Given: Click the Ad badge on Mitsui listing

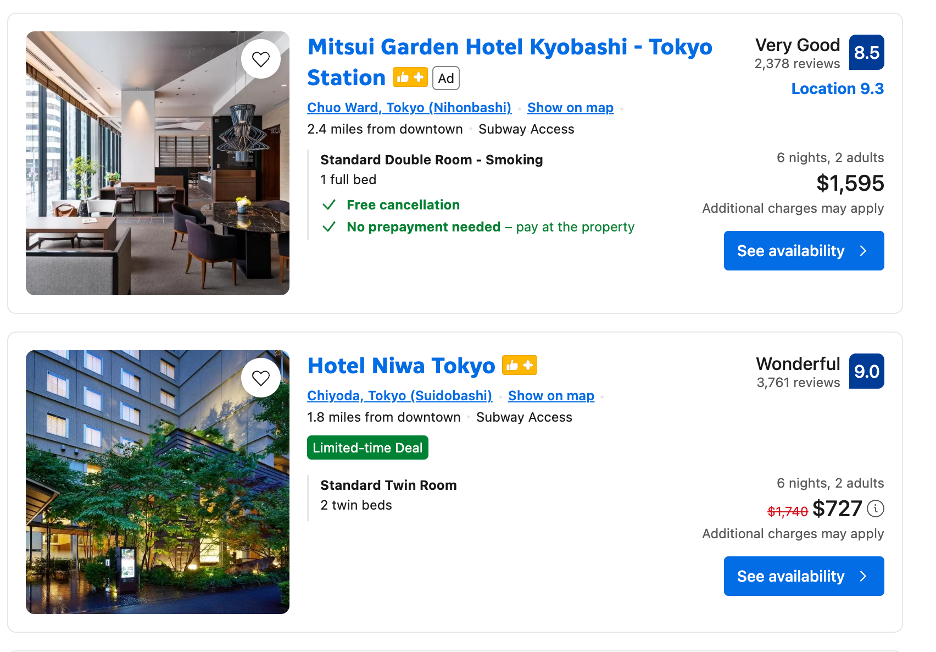Looking at the screenshot, I should point(446,78).
